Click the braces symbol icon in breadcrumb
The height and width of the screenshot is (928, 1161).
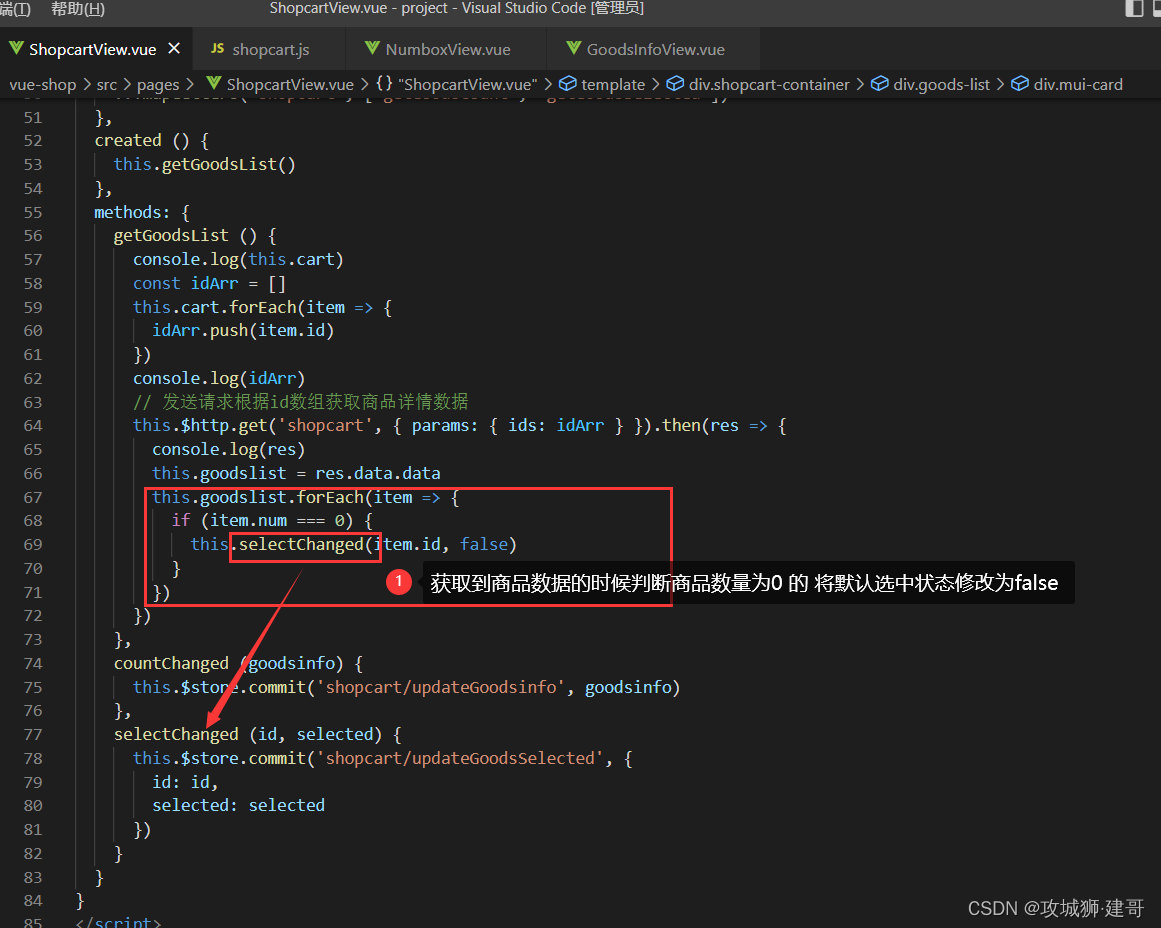coord(384,83)
